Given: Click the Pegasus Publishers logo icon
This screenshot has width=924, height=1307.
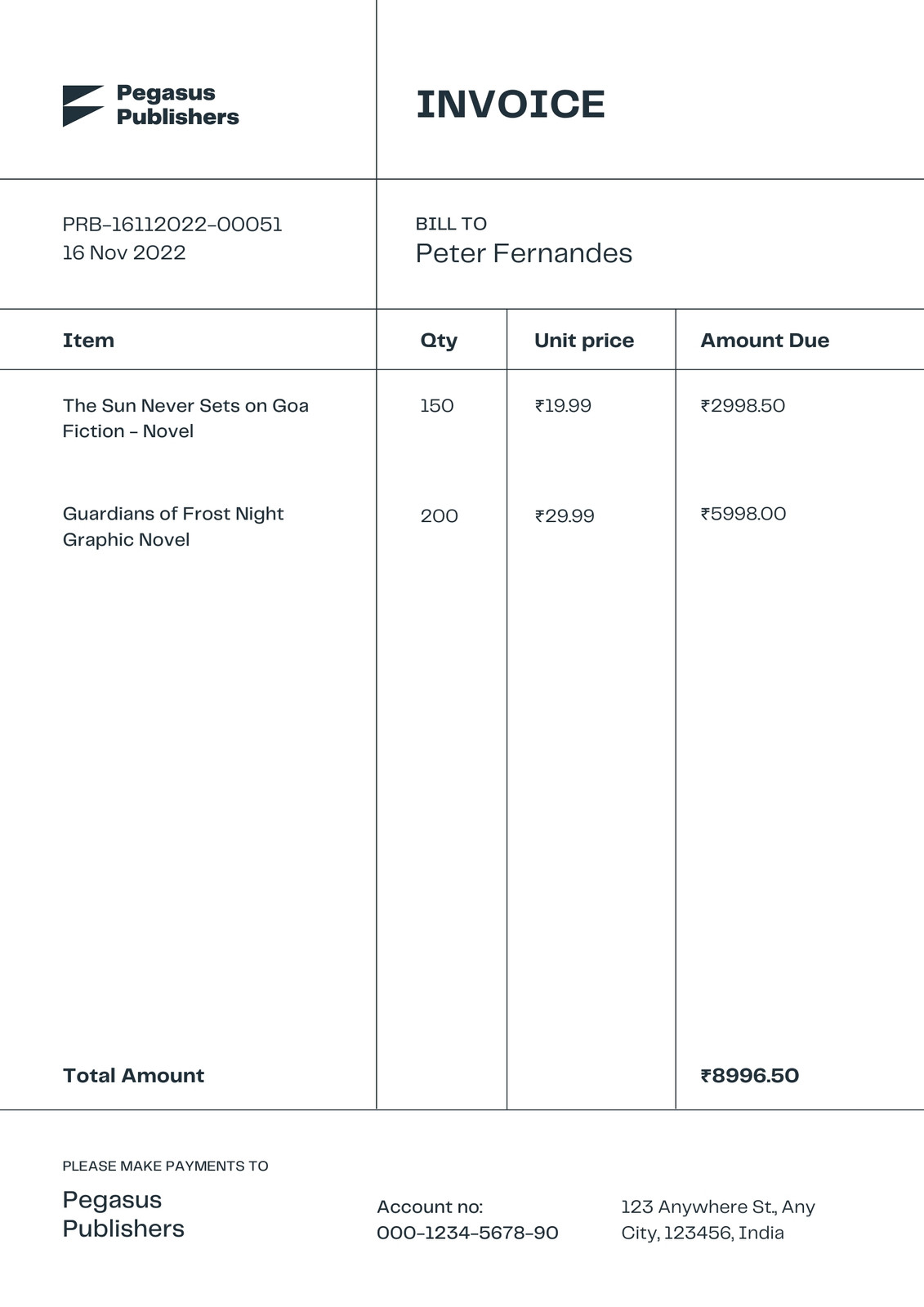Looking at the screenshot, I should pos(83,105).
